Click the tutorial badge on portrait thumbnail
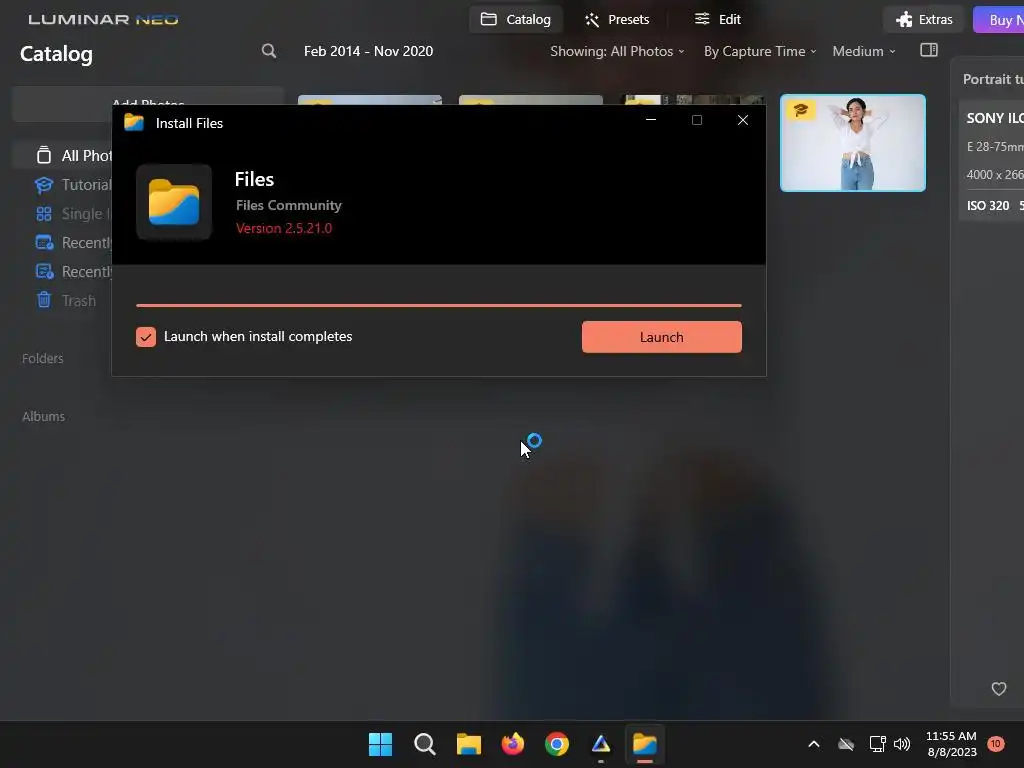Screen dimensions: 1024x768 coord(801,110)
